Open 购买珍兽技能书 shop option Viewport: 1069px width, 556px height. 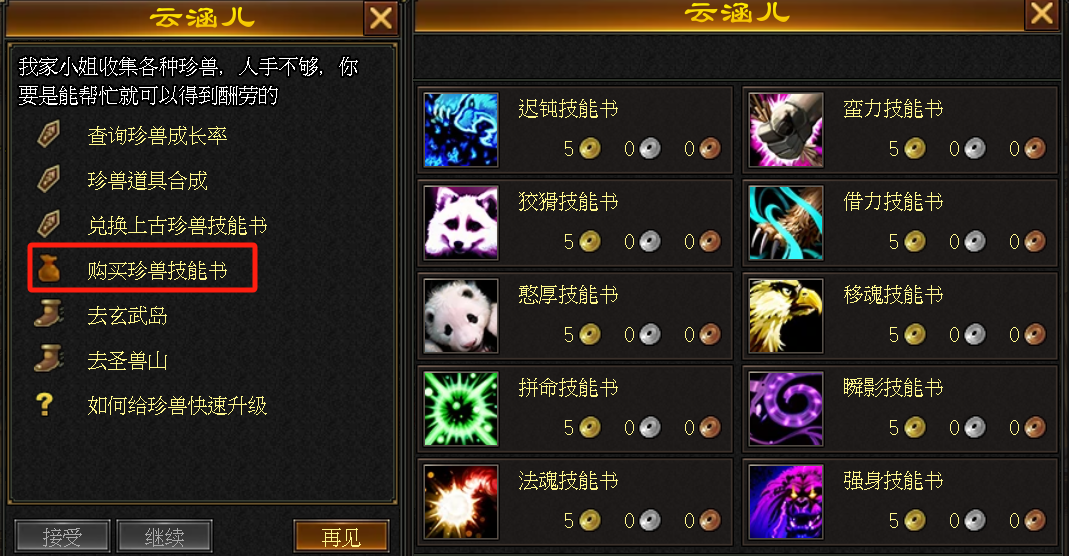[157, 271]
